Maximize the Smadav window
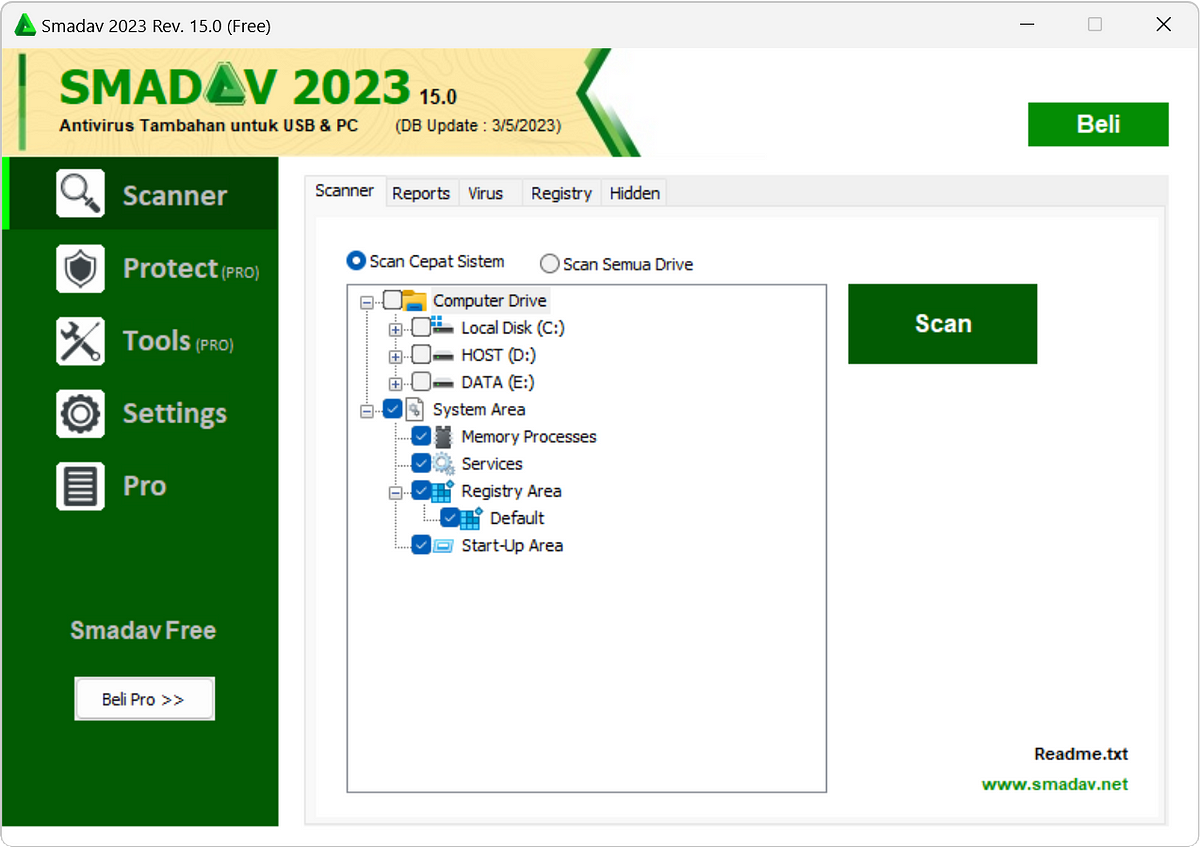 click(x=1095, y=25)
